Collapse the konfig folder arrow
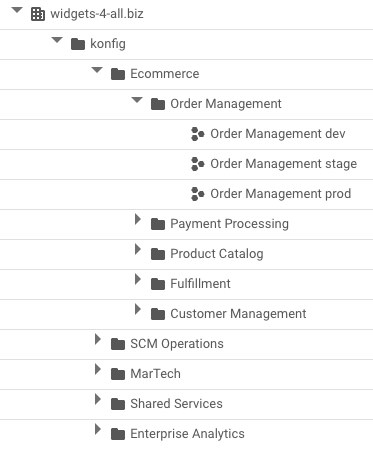373x449 pixels. 57,40
